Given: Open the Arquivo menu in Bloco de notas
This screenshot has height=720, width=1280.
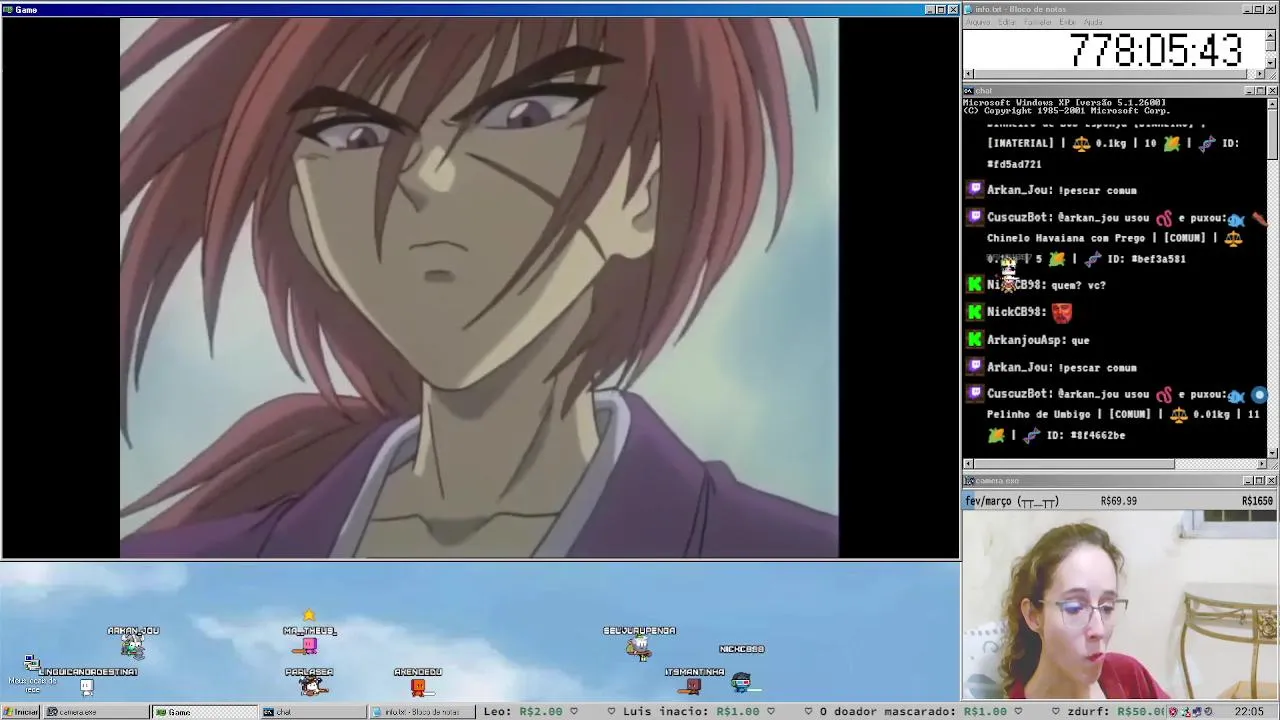Looking at the screenshot, I should pos(977,22).
